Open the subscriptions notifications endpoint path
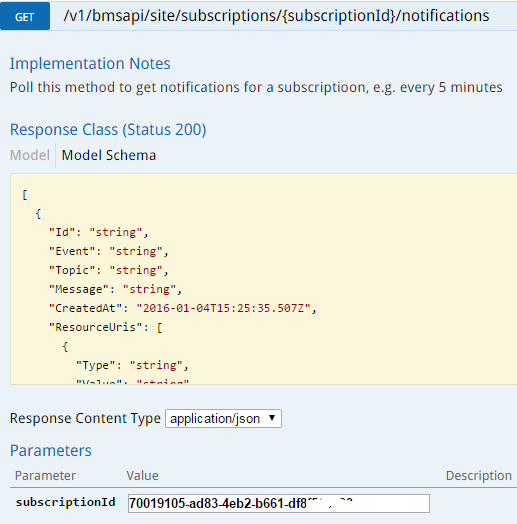517x524 pixels. [276, 16]
